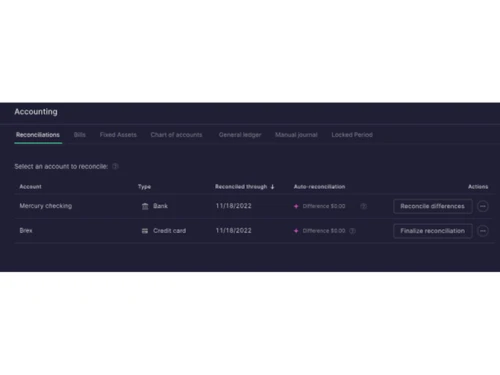Open the Fixed Assets tab

pyautogui.click(x=118, y=135)
